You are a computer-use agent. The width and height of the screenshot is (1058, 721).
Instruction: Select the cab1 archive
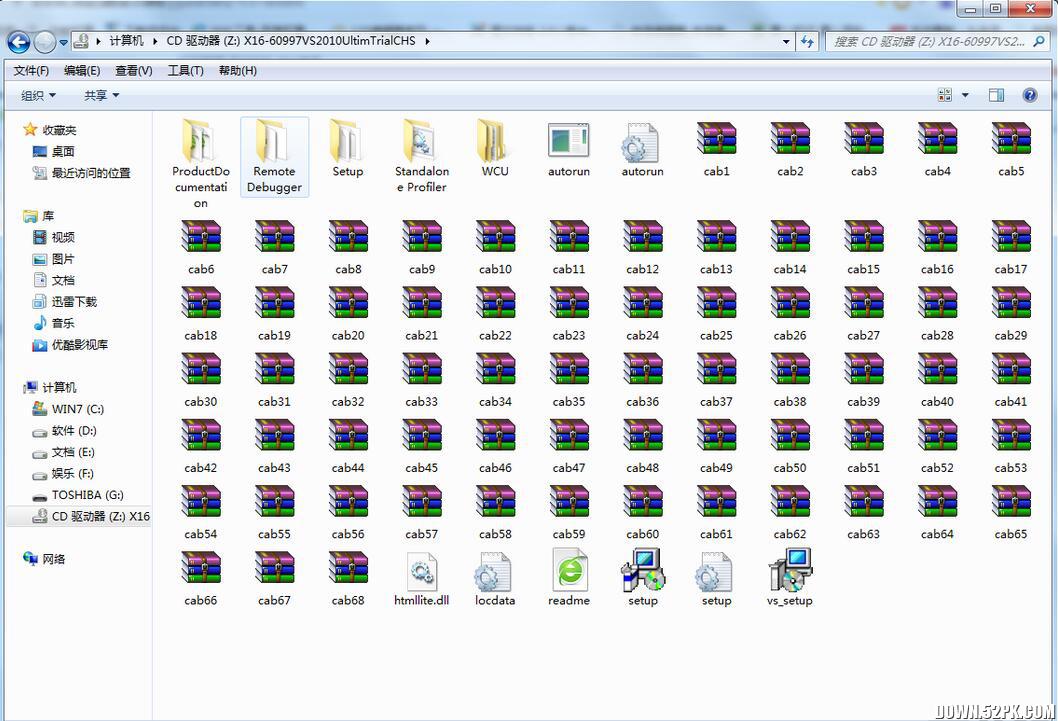click(716, 150)
